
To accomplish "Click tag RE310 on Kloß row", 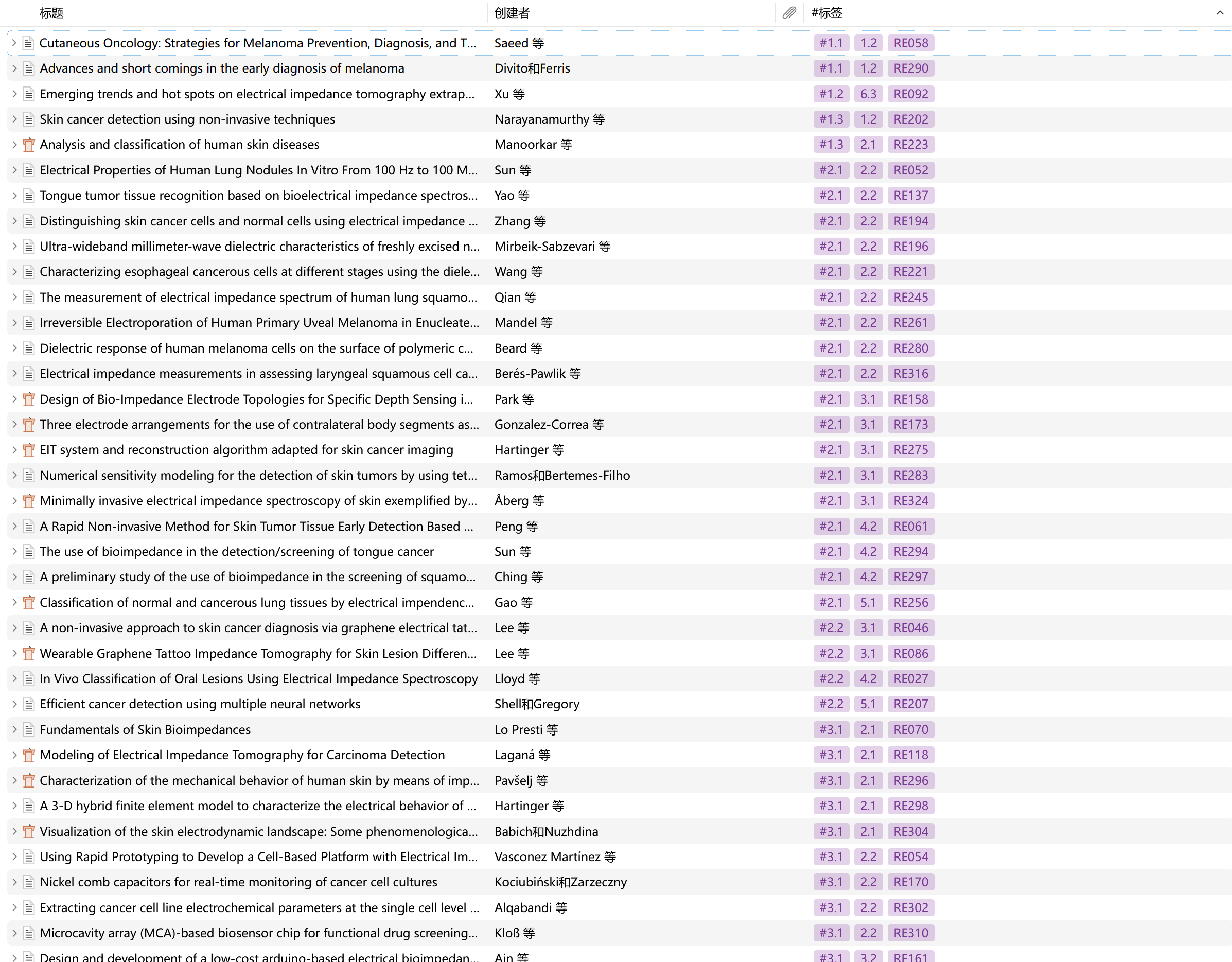I will click(910, 933).
